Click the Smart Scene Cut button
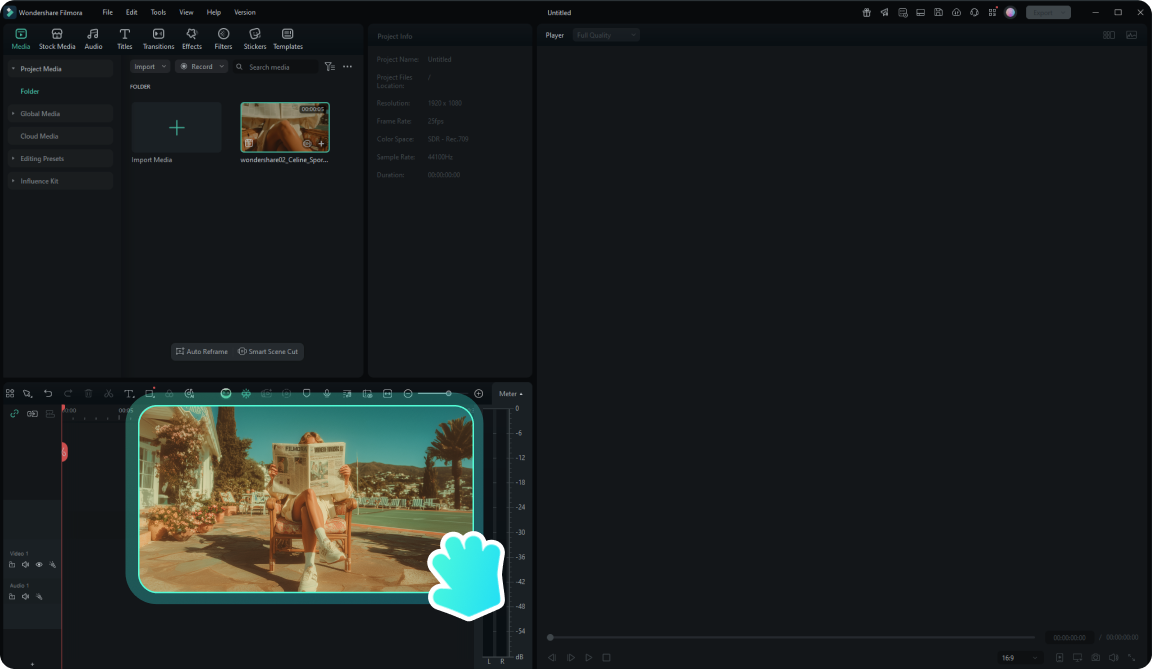Screen dimensions: 1152x669 267,352
